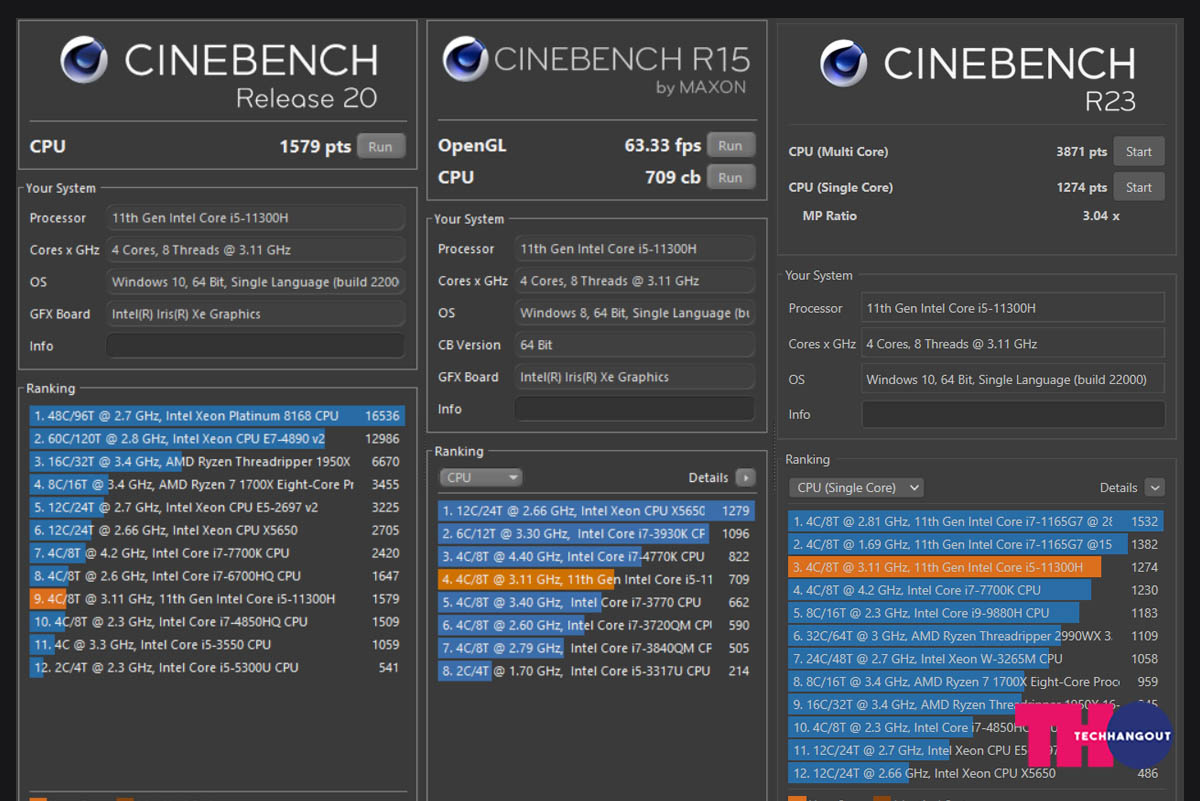
Task: Click the MP Ratio 3.04 x value
Action: 1101,216
